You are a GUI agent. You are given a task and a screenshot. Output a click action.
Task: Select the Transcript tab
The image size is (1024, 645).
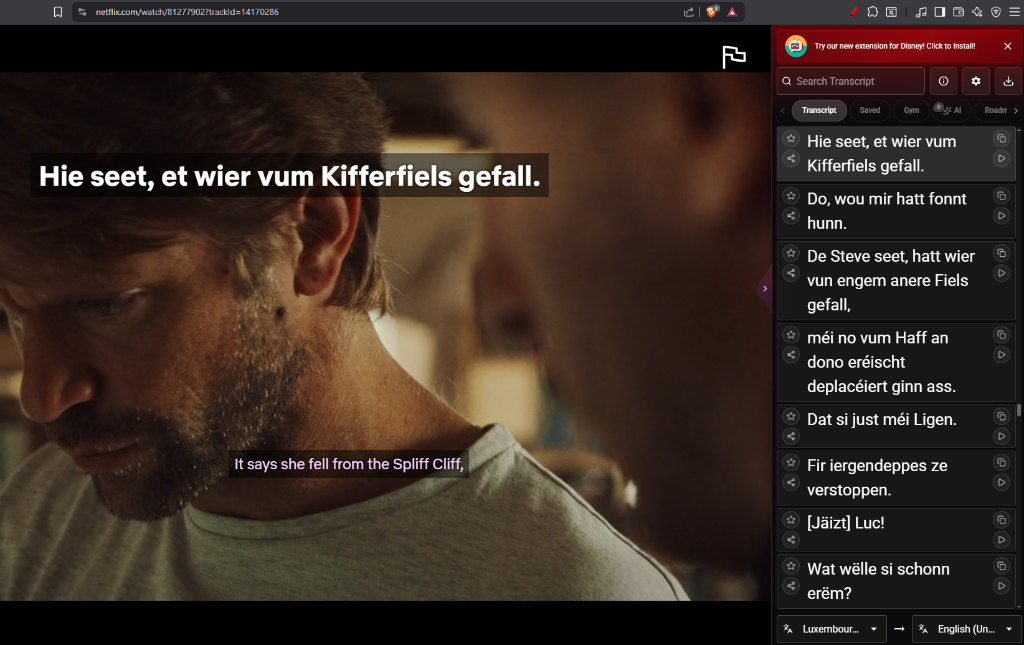click(x=819, y=110)
